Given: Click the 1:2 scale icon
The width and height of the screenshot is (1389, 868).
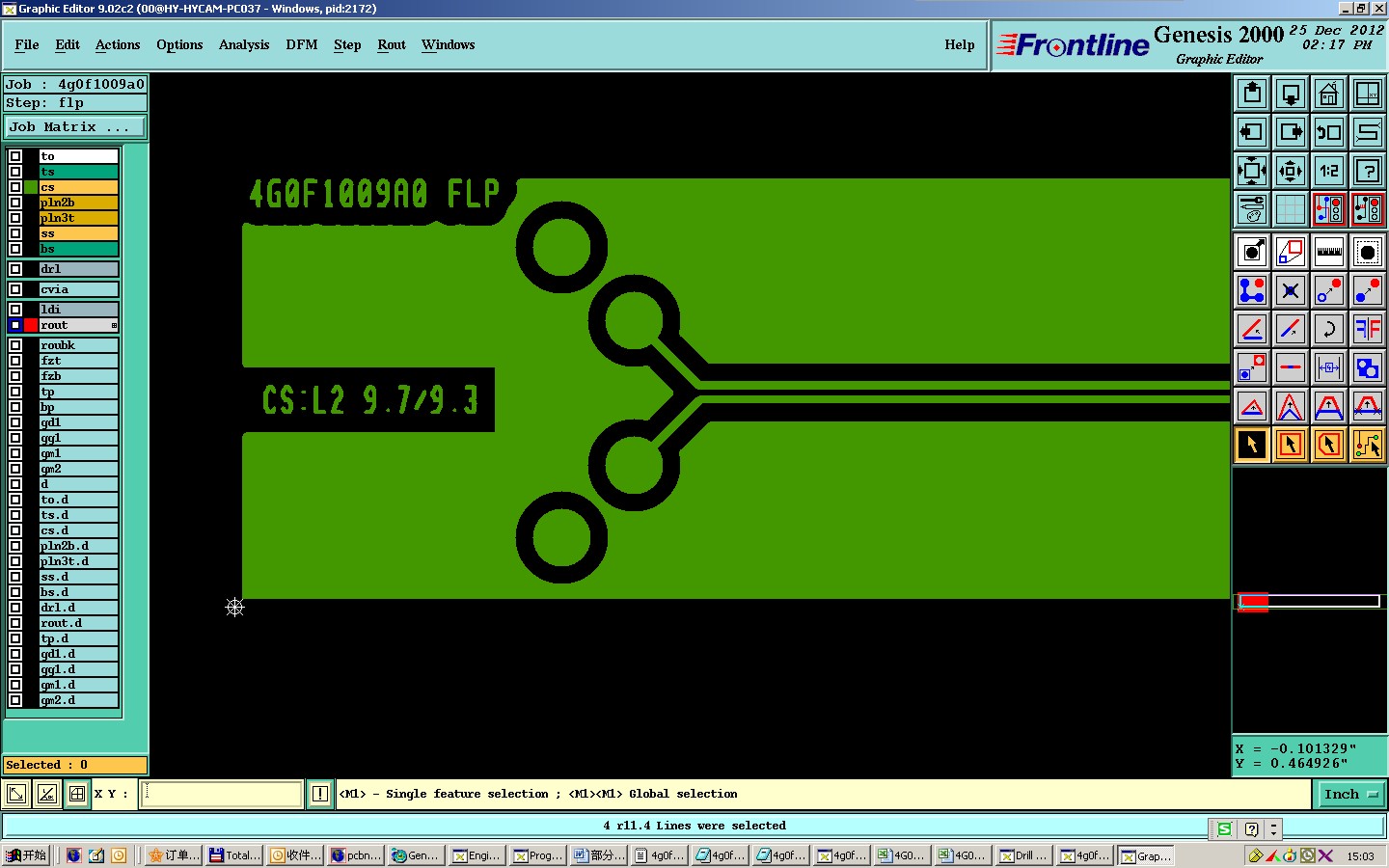Looking at the screenshot, I should pos(1329,171).
